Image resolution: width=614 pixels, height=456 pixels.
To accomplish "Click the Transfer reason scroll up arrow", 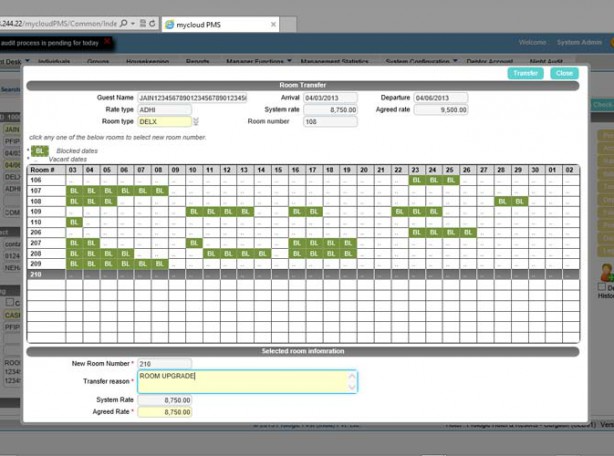I will [x=352, y=376].
